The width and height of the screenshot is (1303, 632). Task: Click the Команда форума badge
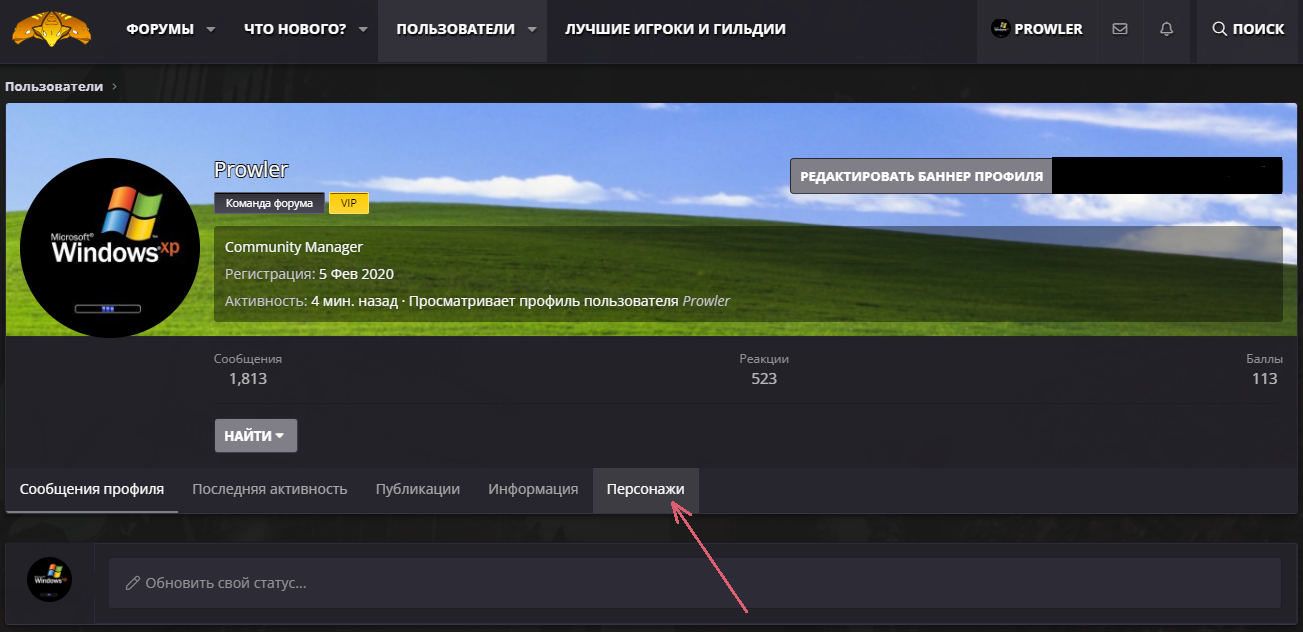[269, 203]
